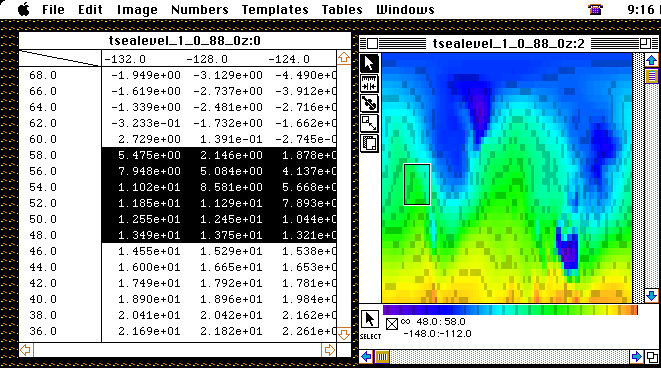The height and width of the screenshot is (368, 661).
Task: Open the Numbers menu
Action: click(x=200, y=9)
